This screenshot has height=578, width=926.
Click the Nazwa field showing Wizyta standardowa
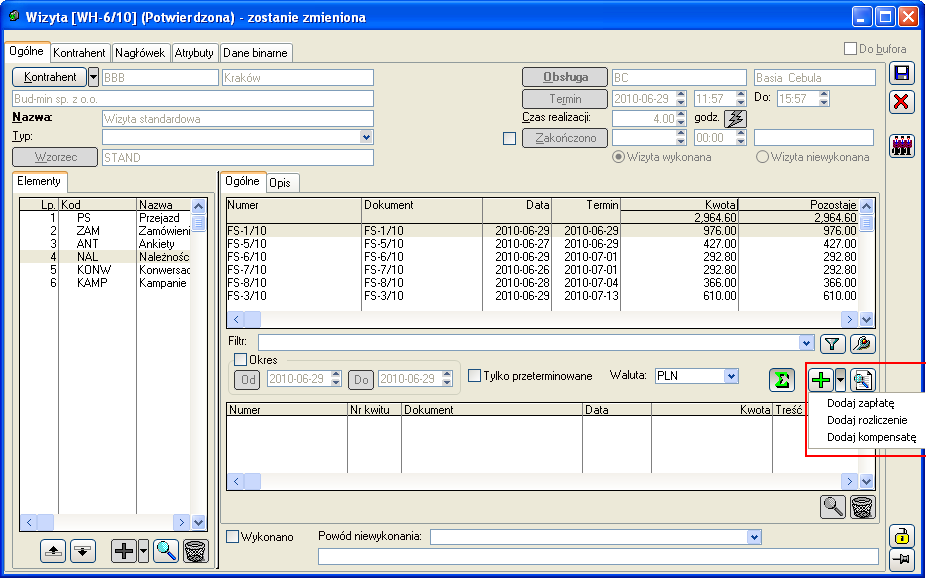238,119
